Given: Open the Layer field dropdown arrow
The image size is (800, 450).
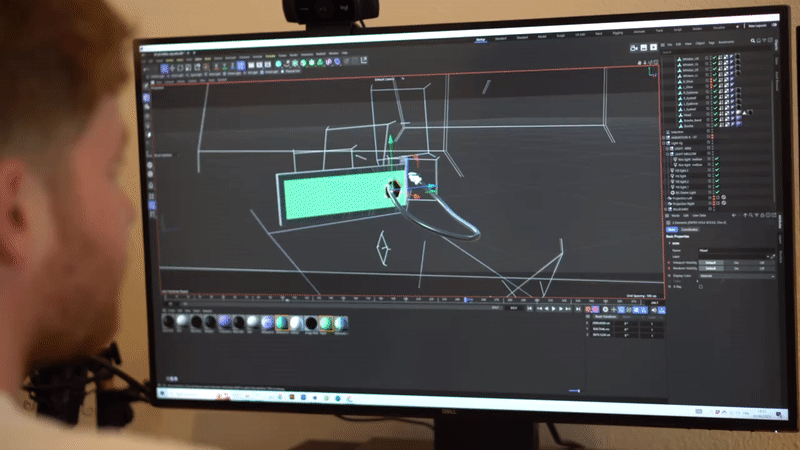Looking at the screenshot, I should [x=768, y=257].
